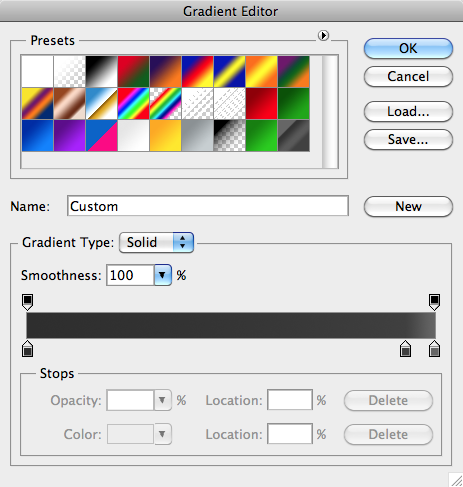Select the orange-to-yellow gradient preset
The height and width of the screenshot is (487, 463).
[166, 136]
